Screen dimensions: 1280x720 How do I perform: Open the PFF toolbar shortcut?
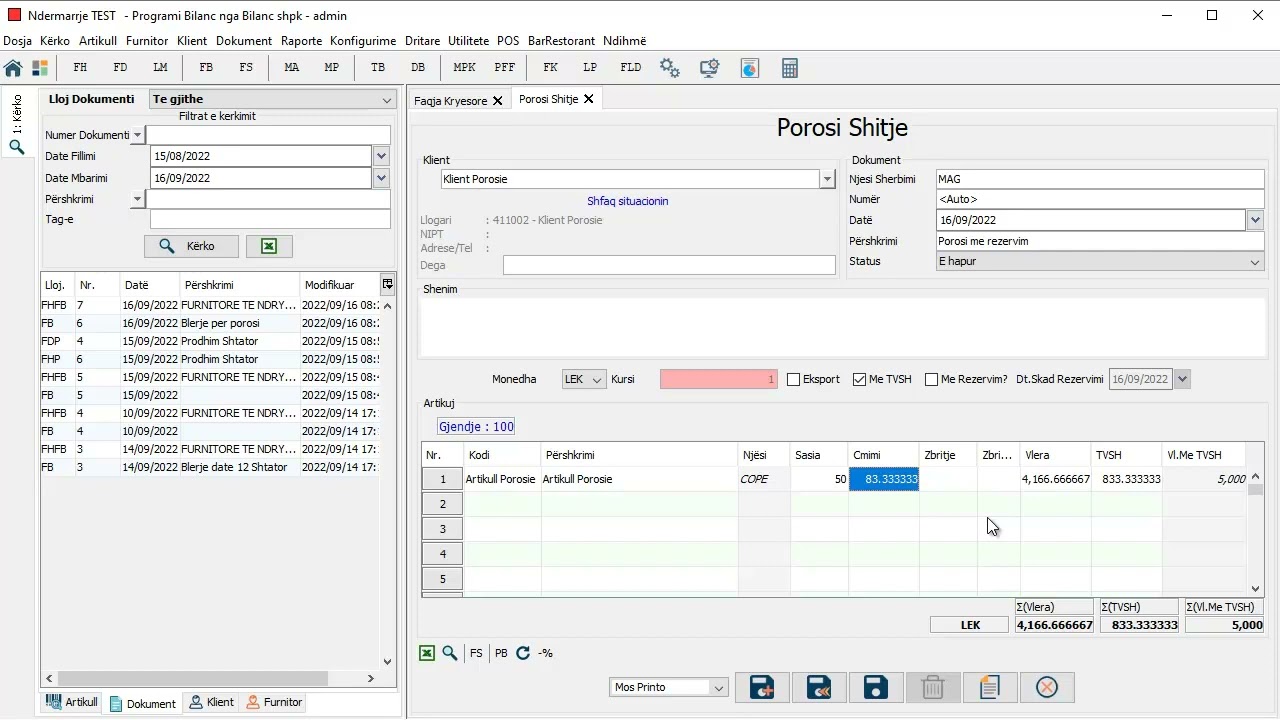505,68
